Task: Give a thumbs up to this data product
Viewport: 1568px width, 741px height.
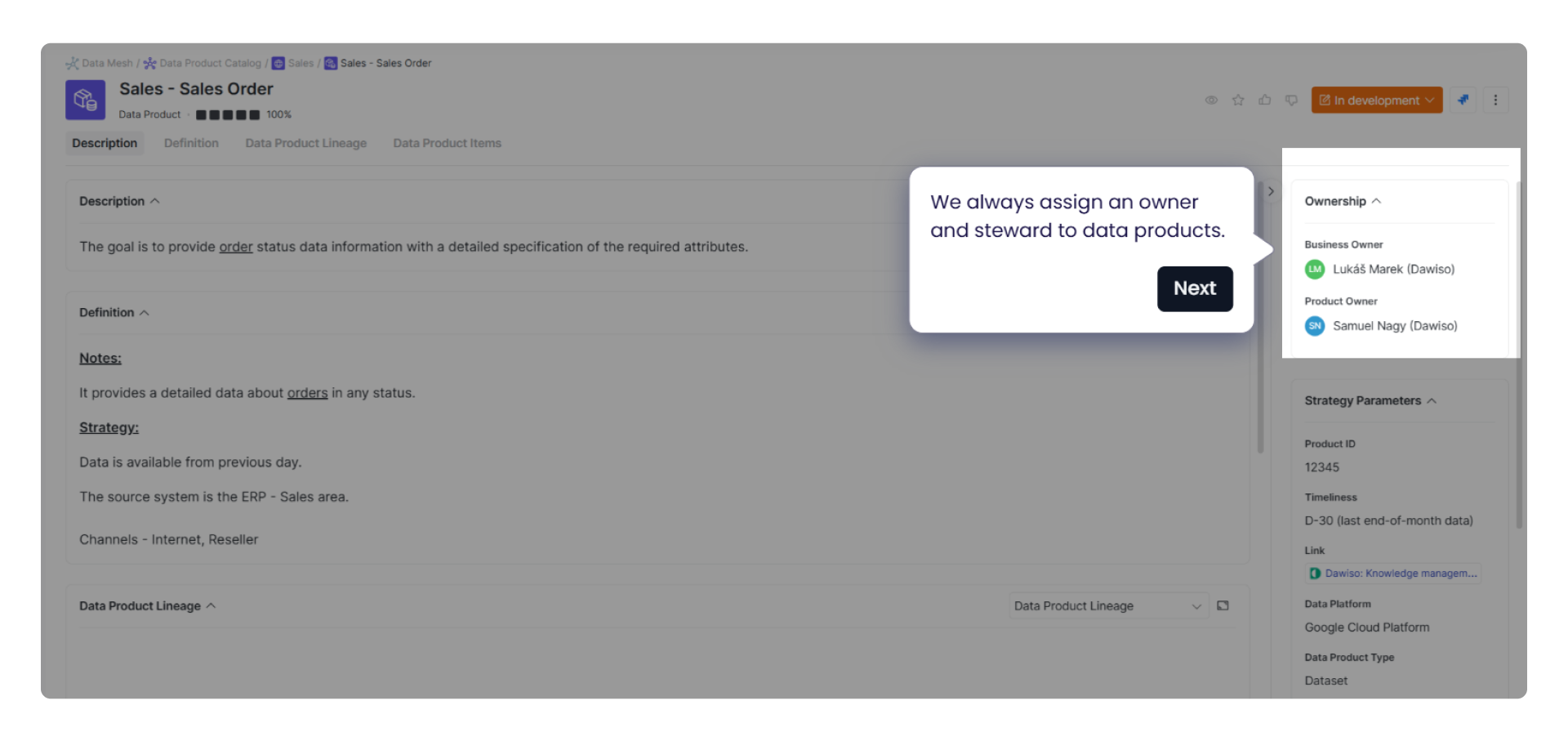Action: (1264, 100)
